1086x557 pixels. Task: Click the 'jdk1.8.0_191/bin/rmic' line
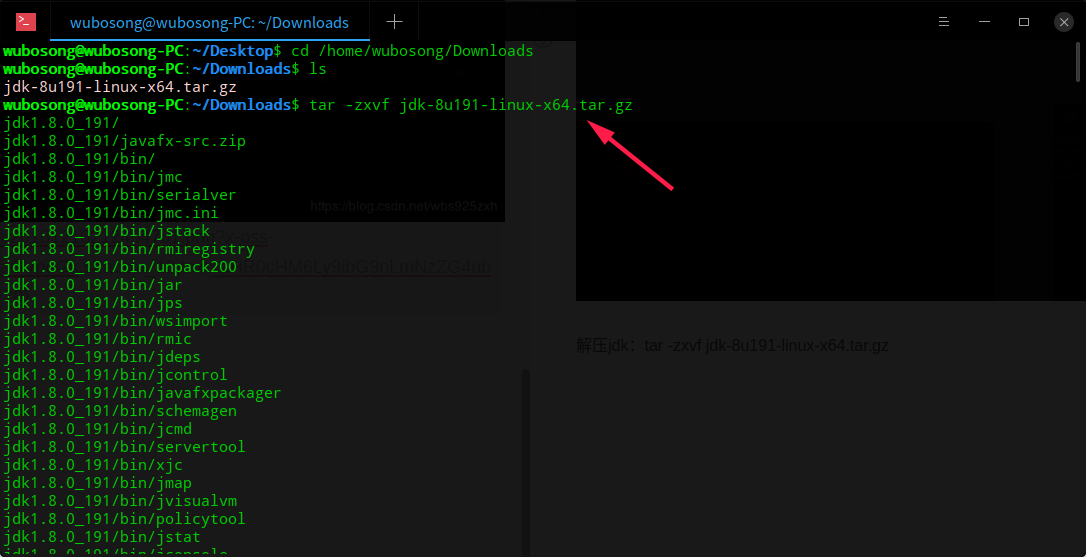coord(97,339)
